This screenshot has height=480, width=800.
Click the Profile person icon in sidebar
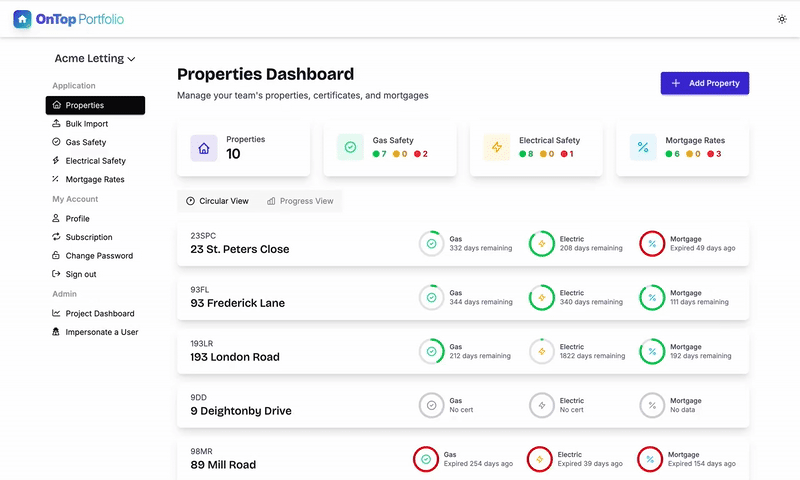pyautogui.click(x=57, y=218)
